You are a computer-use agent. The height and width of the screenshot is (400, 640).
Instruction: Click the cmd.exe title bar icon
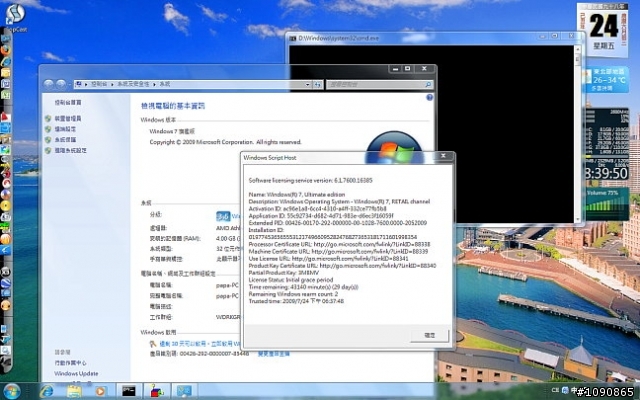coord(293,38)
